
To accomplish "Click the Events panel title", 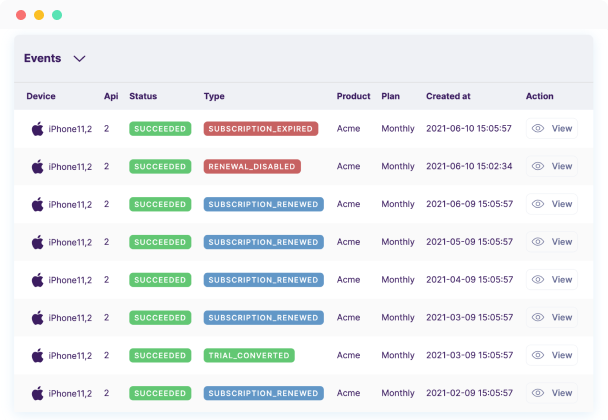I will click(x=43, y=58).
